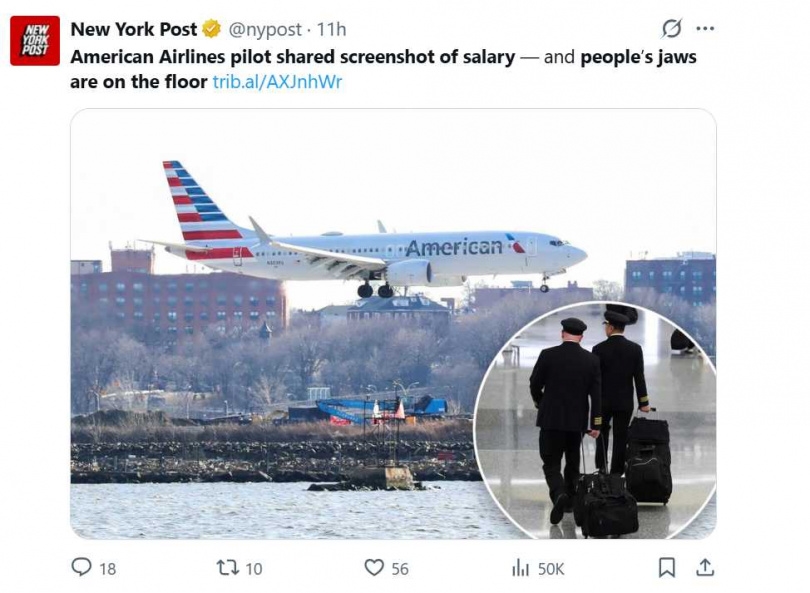Click the 50K views count

(551, 569)
